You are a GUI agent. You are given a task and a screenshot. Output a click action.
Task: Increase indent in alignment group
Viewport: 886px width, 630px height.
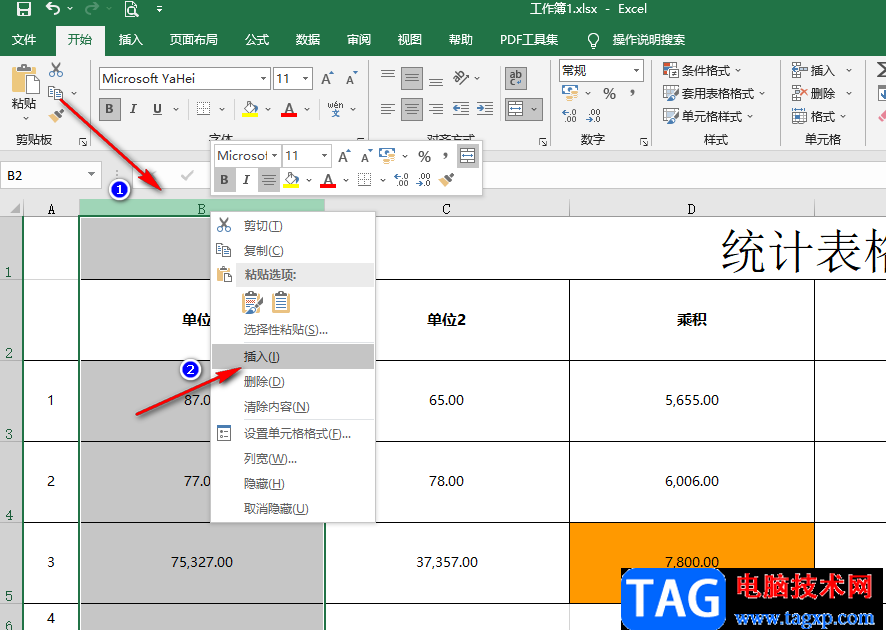tap(485, 108)
